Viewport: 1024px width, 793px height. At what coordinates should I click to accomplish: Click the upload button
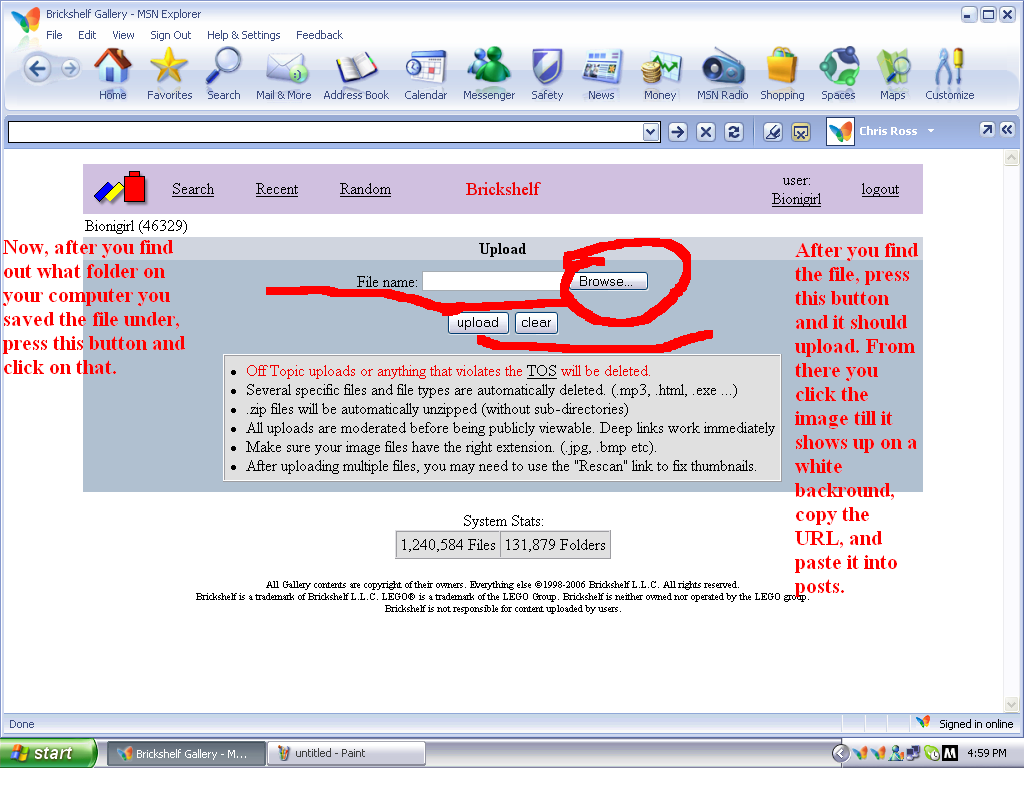coord(478,323)
